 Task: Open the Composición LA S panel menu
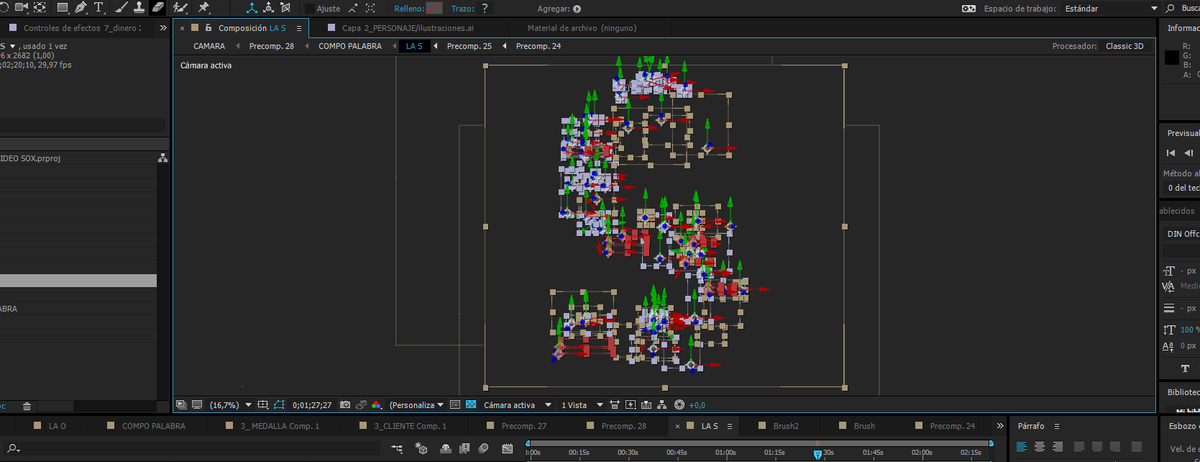pos(299,28)
